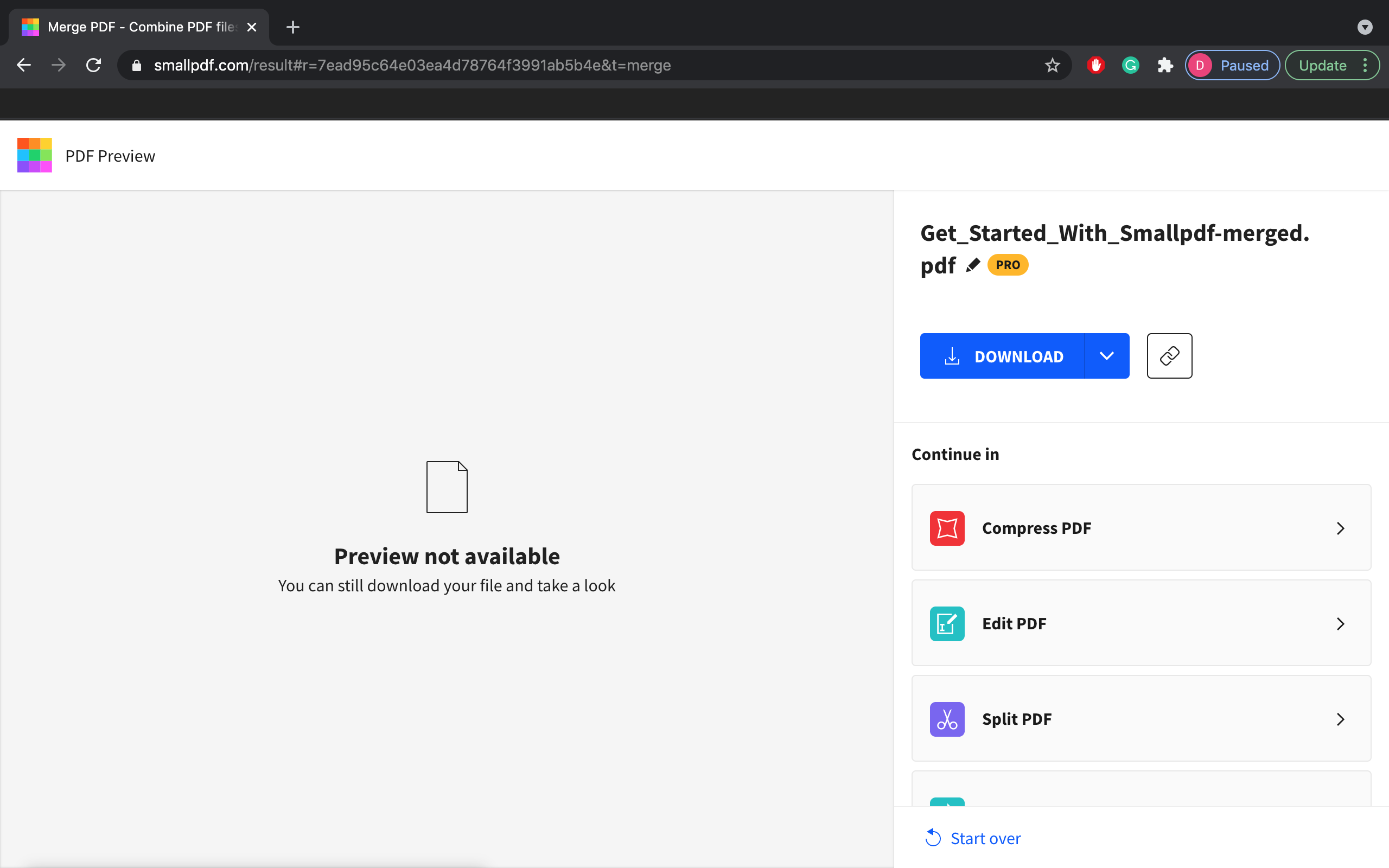Click the Start over circular arrow icon

[x=933, y=838]
